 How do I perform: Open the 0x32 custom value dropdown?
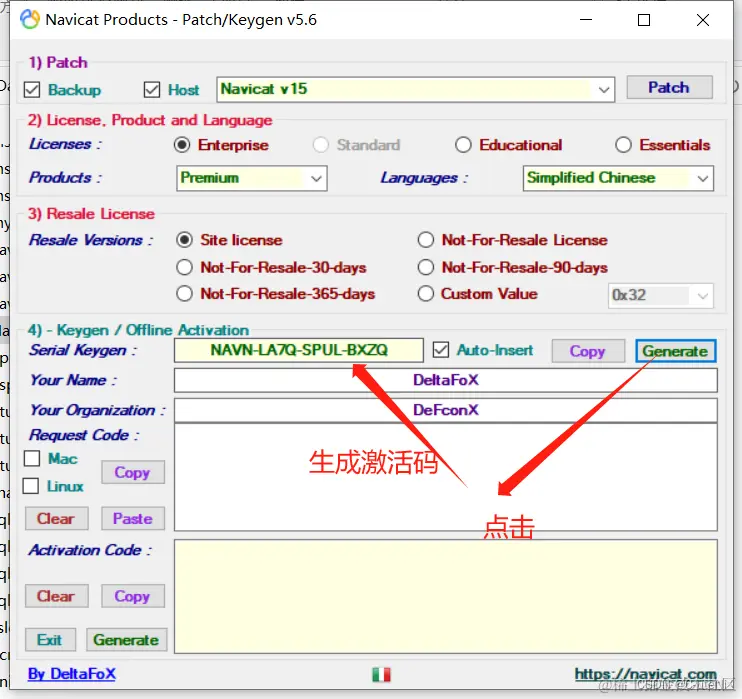point(661,296)
